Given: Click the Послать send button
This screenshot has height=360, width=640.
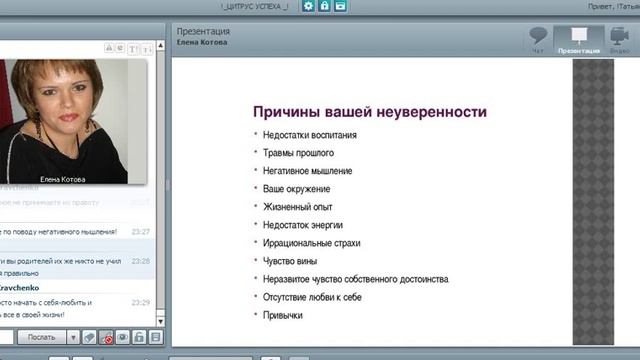Looking at the screenshot, I should (41, 338).
